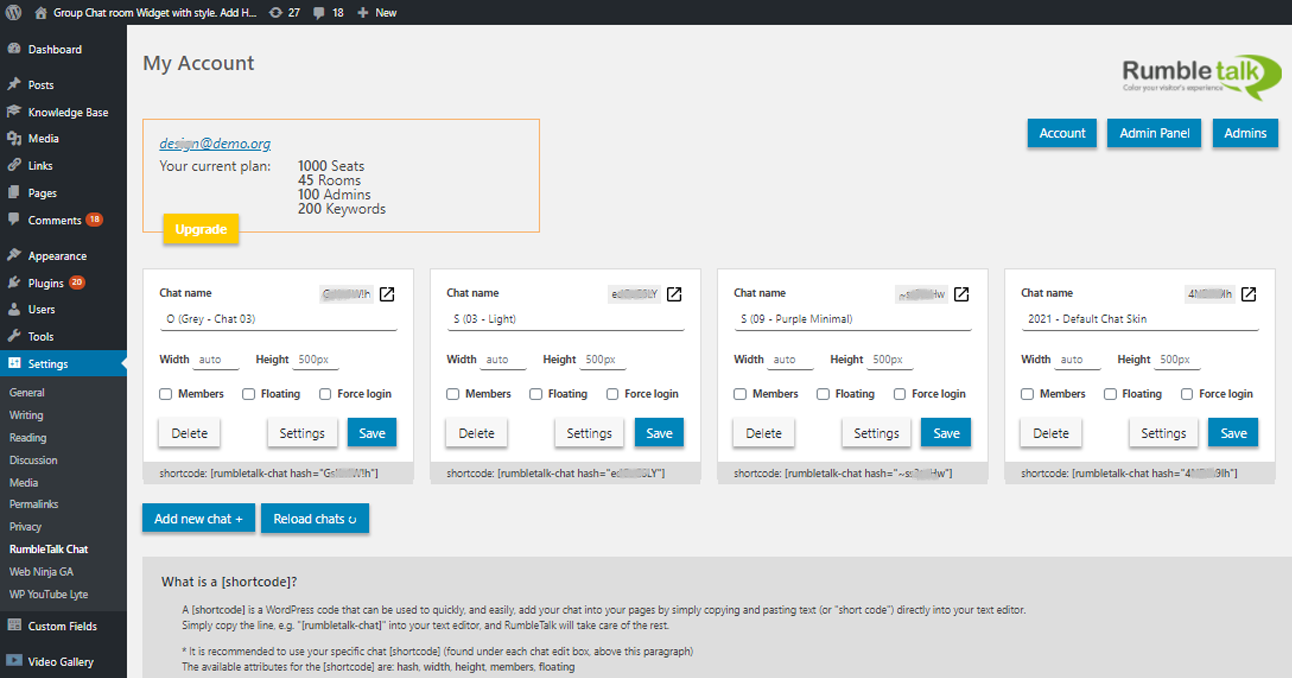Click the yellow Upgrade button
The width and height of the screenshot is (1292, 678).
click(x=201, y=229)
